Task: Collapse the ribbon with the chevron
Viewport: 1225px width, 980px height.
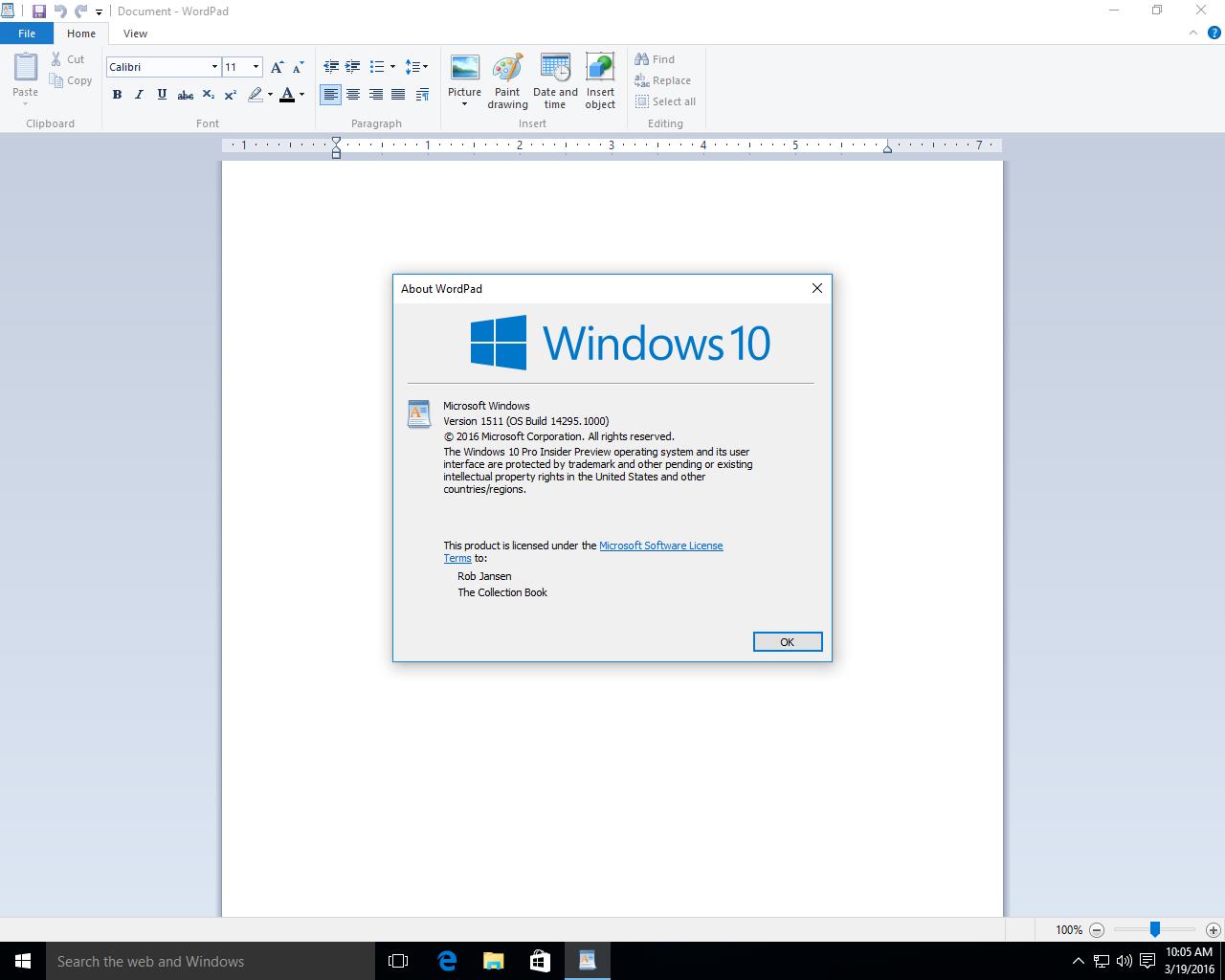Action: [x=1192, y=33]
